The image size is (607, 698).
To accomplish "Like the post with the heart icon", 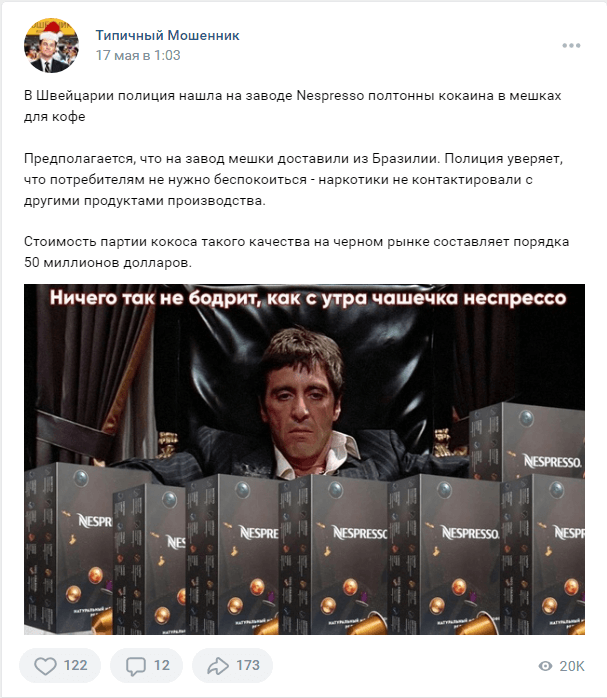I will [x=45, y=666].
